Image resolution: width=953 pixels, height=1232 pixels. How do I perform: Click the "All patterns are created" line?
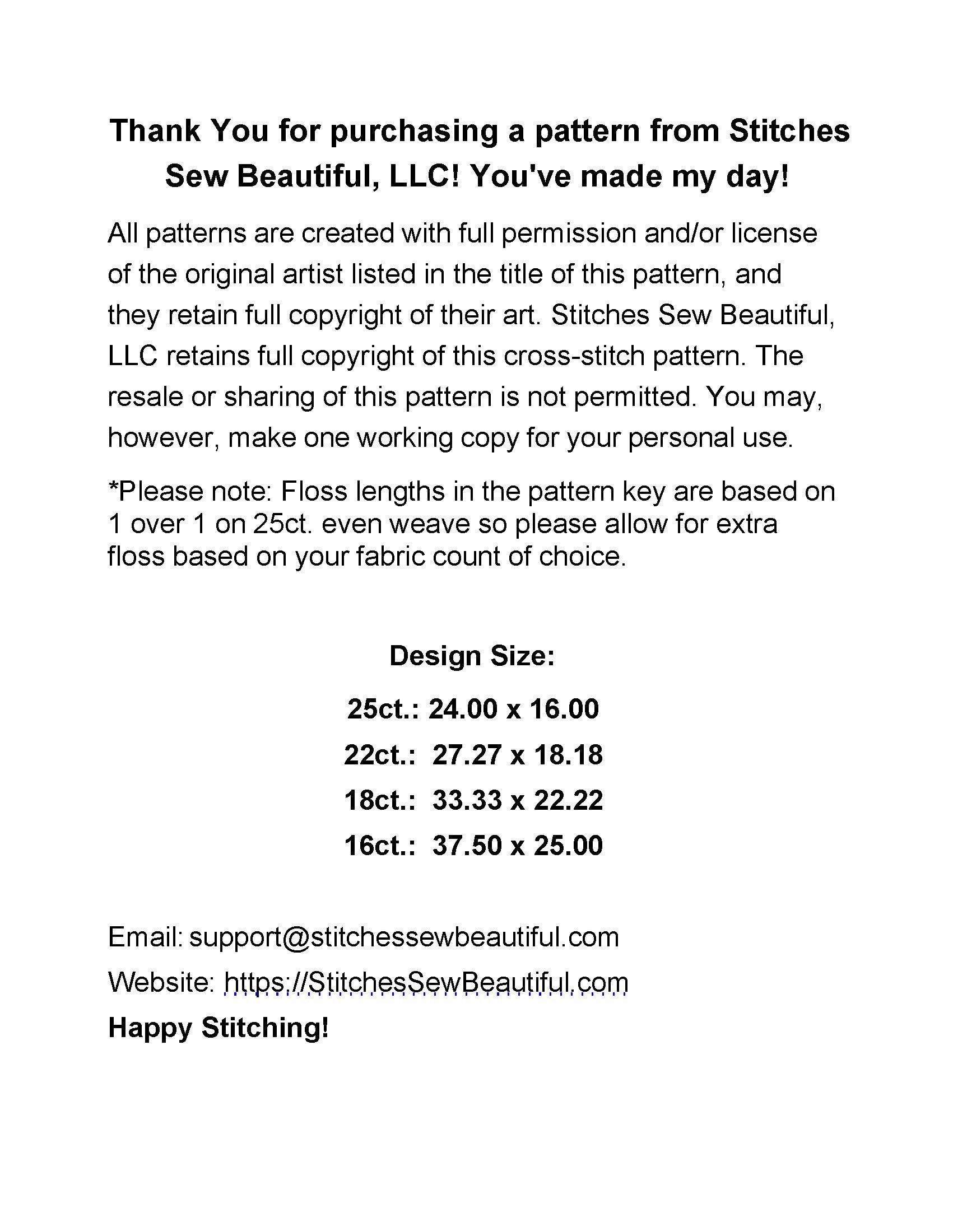tap(462, 233)
